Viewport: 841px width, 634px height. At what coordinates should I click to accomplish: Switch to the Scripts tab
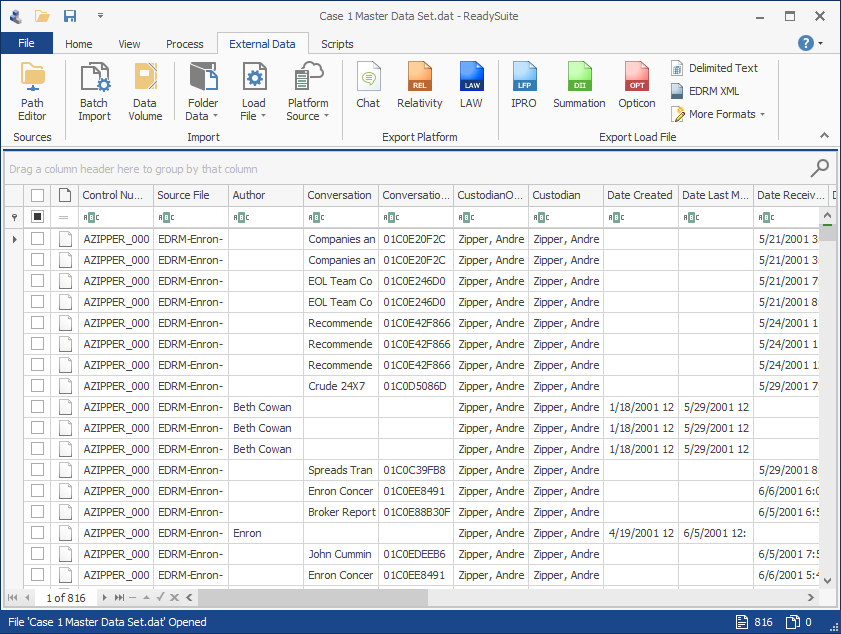tap(337, 44)
